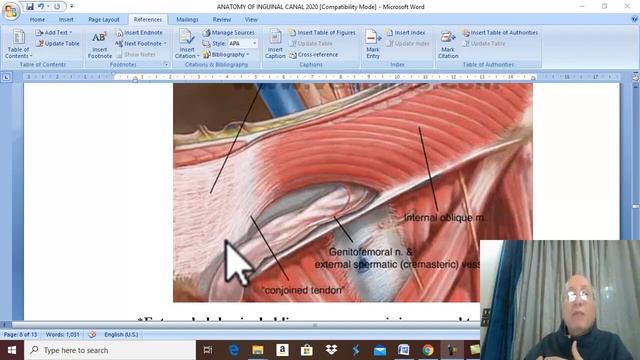Switch to the Word taskbar icon
The image size is (640, 360).
pyautogui.click(x=404, y=350)
